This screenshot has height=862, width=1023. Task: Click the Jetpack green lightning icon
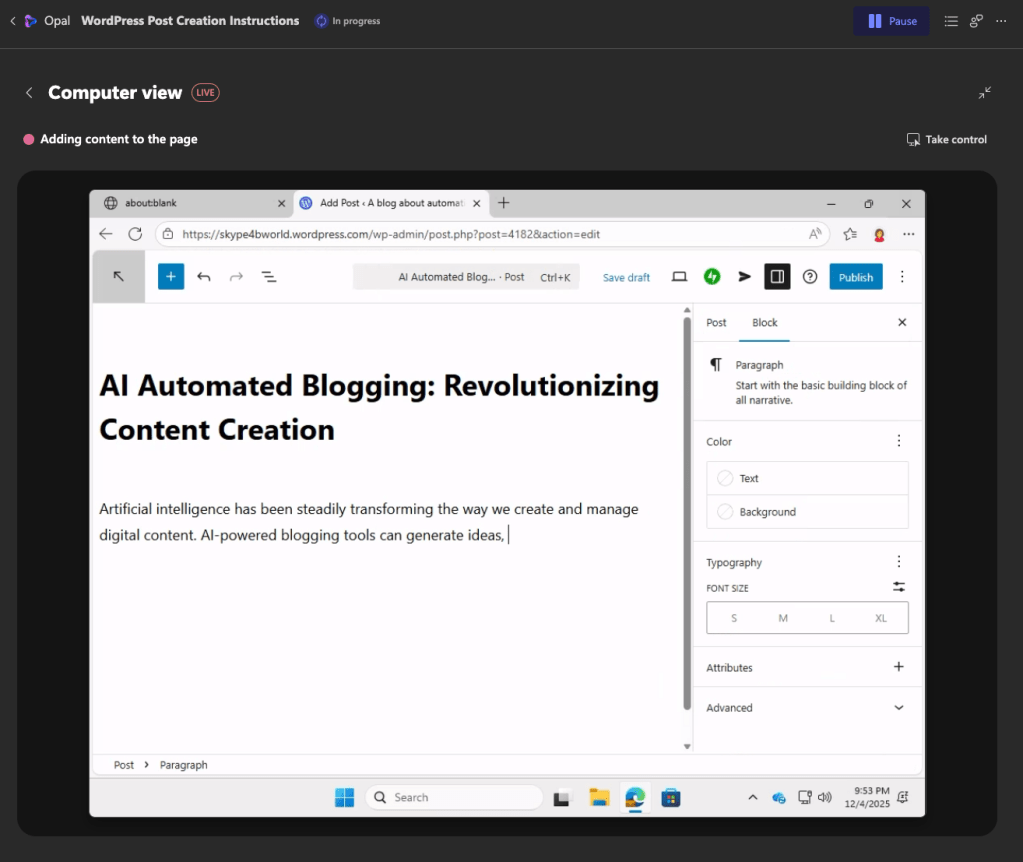pos(712,277)
